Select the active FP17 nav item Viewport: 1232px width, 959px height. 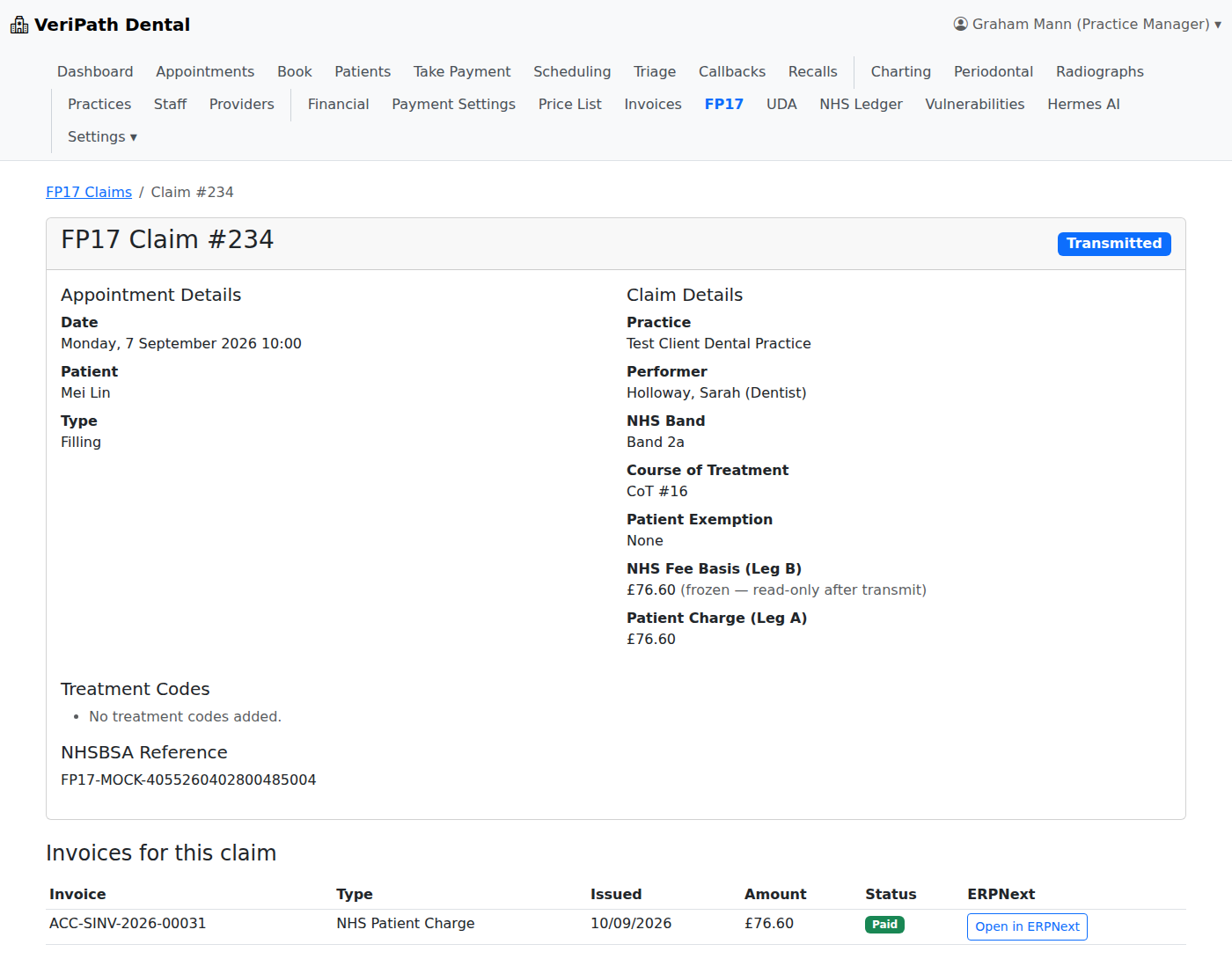point(724,104)
